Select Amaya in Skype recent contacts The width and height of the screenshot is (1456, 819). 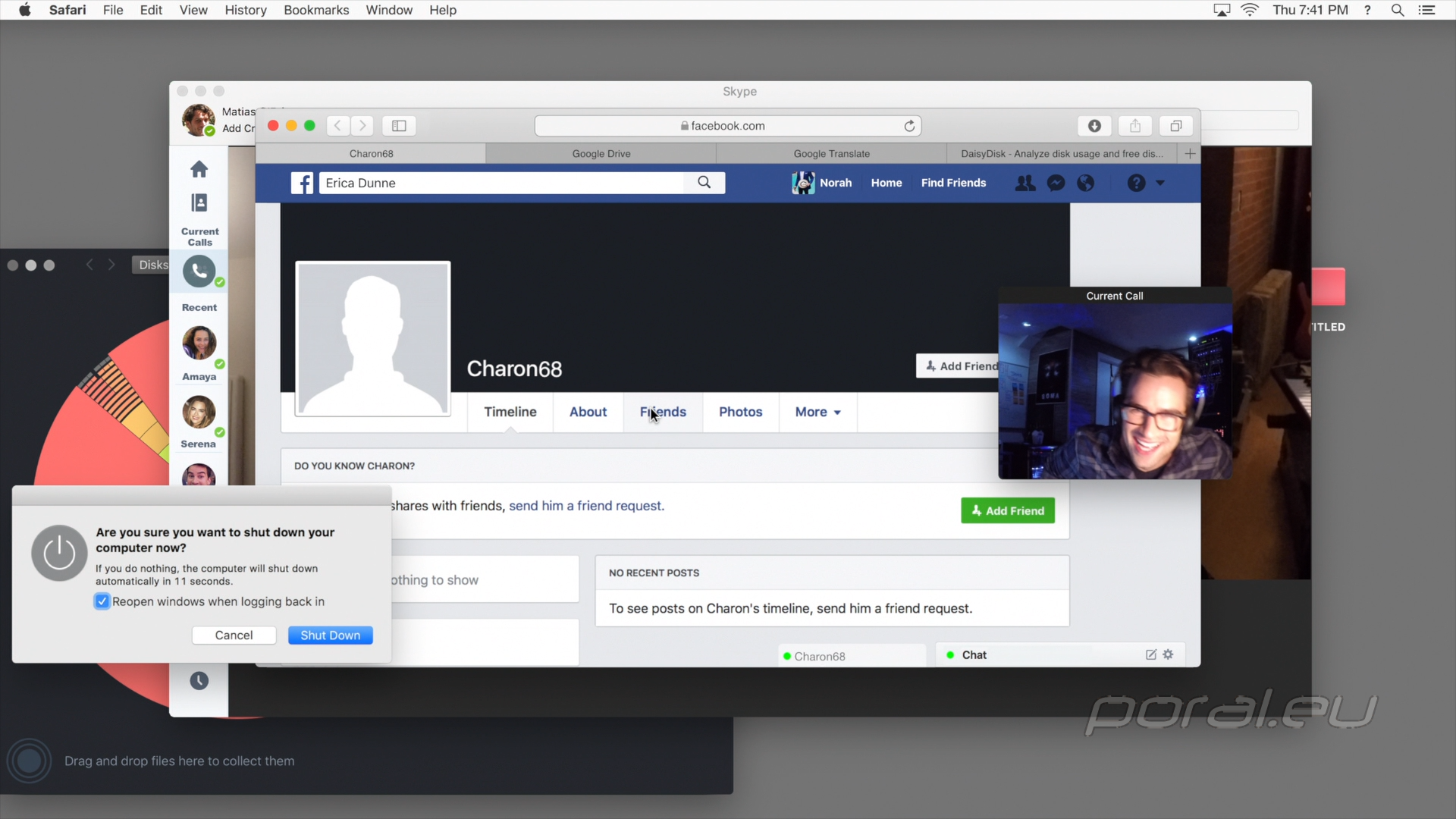(x=199, y=353)
